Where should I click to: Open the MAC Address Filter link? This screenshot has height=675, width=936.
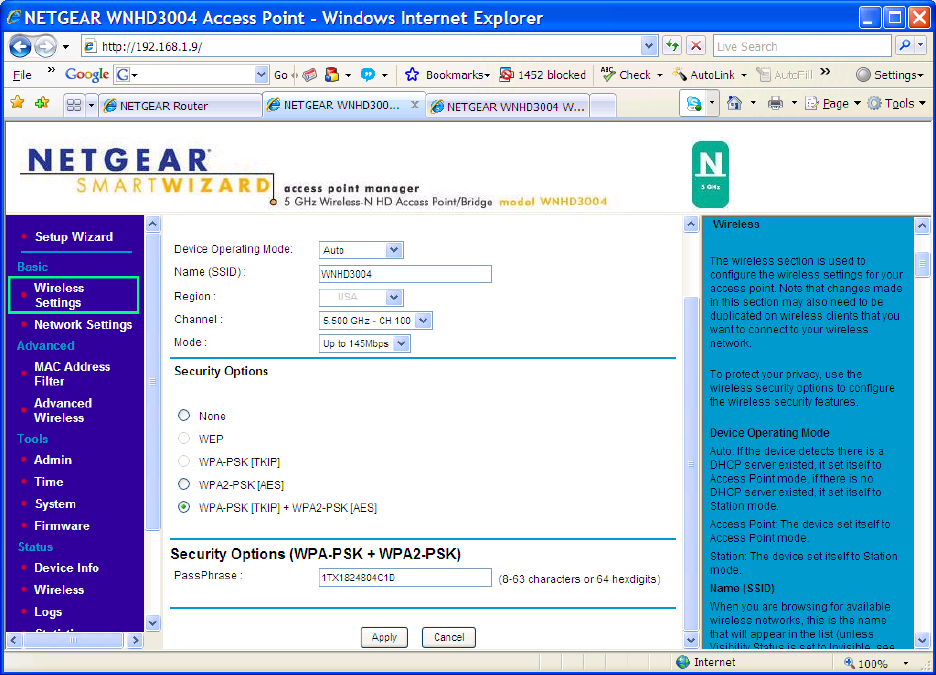[72, 374]
